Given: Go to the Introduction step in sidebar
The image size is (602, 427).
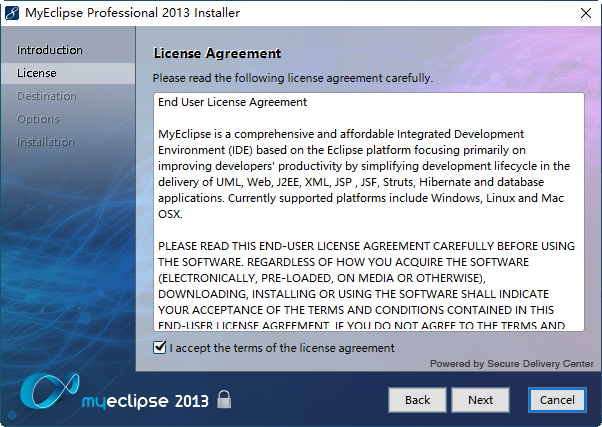Looking at the screenshot, I should pyautogui.click(x=50, y=50).
